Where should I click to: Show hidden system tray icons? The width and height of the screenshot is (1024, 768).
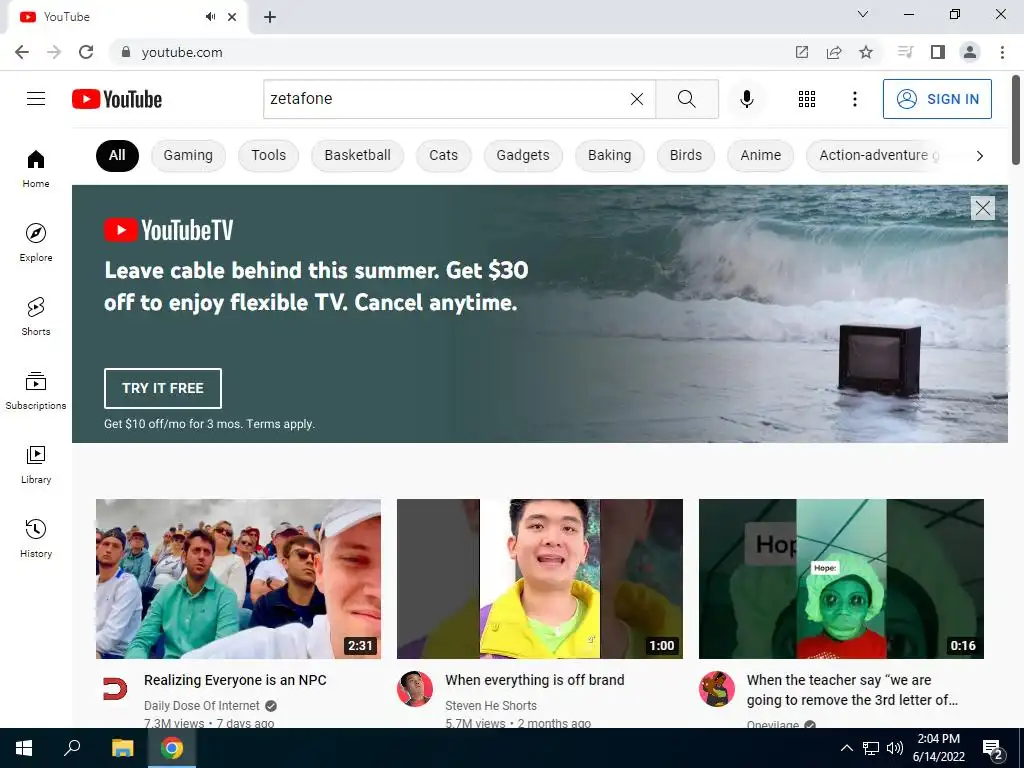pos(846,748)
